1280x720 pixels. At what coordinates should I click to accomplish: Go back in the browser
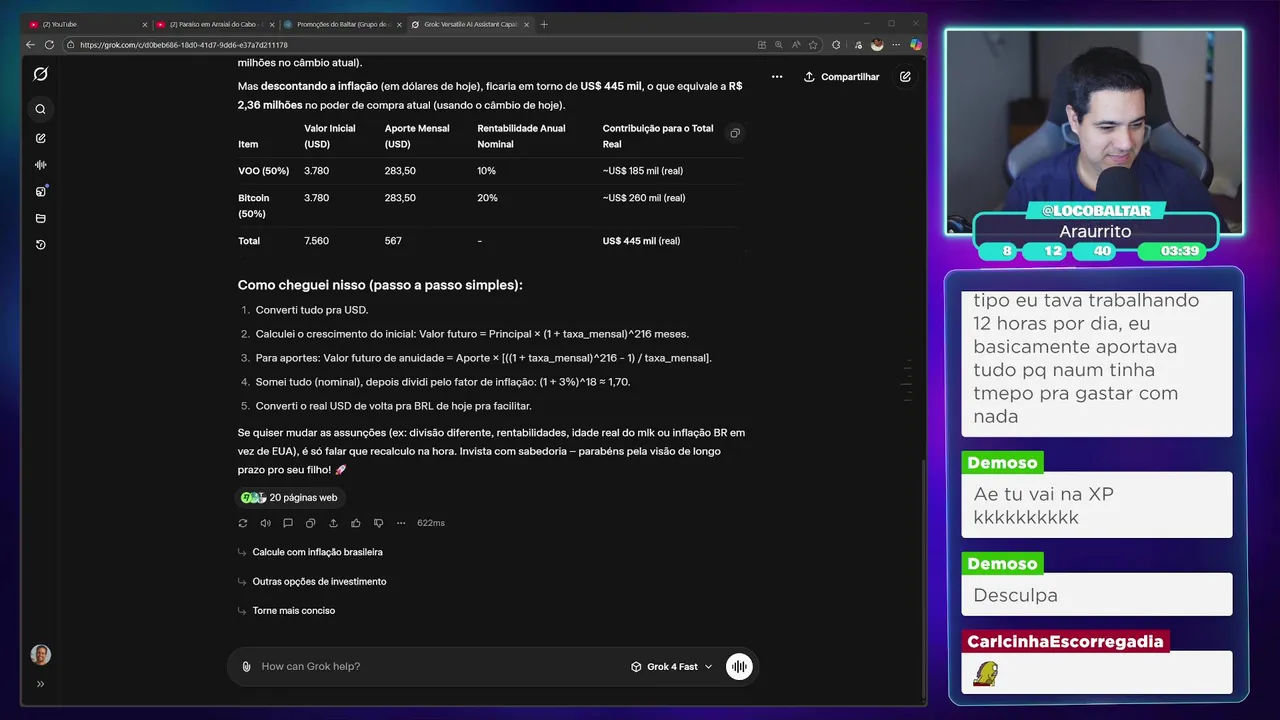pos(30,44)
